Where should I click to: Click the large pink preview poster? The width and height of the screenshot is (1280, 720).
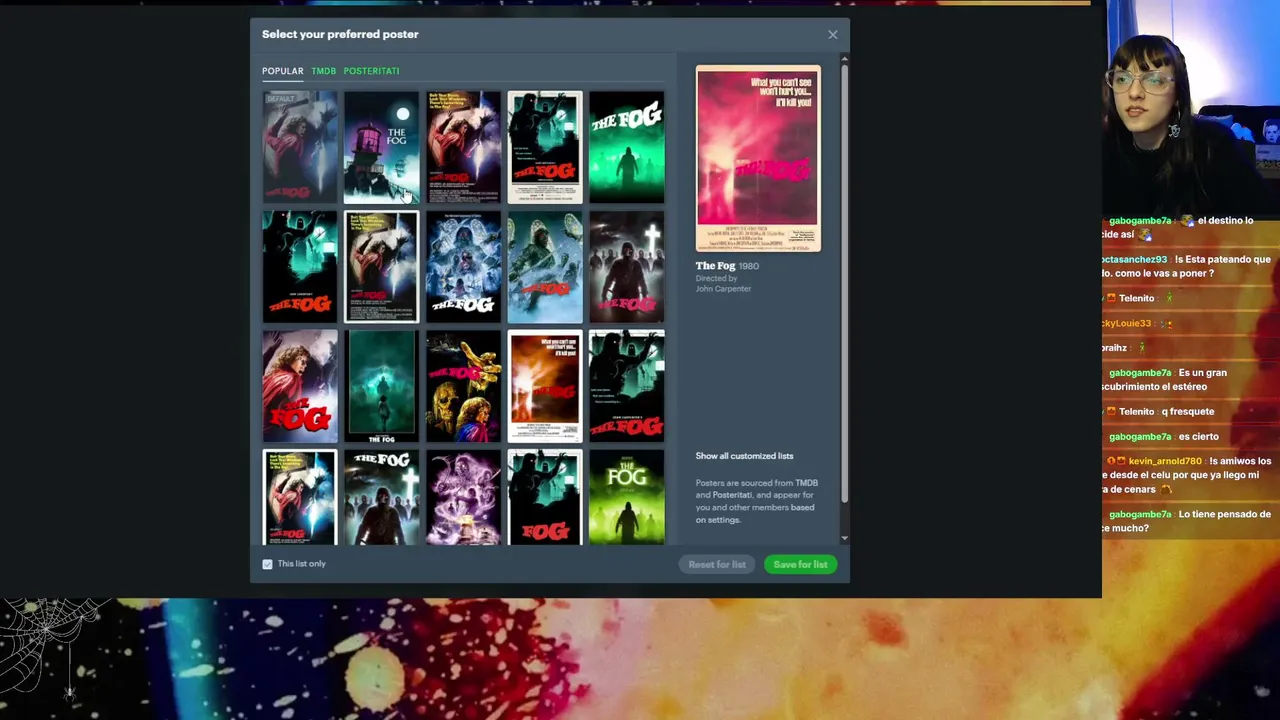click(758, 158)
